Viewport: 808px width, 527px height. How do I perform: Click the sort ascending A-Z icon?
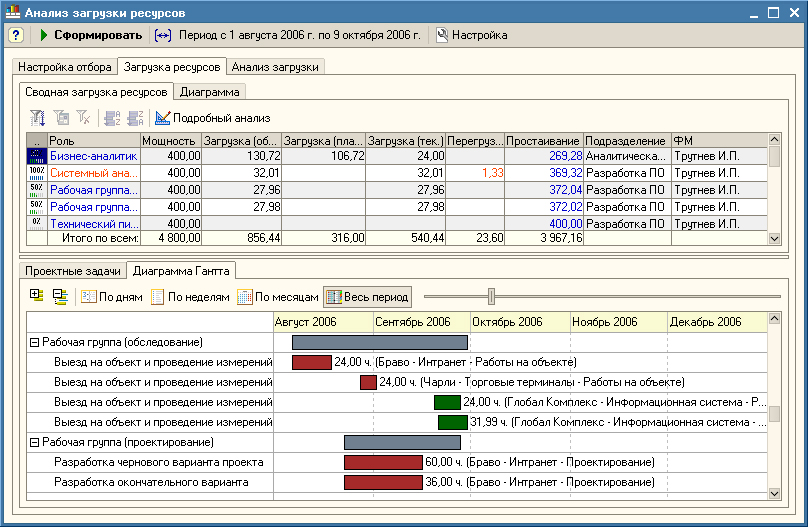tap(112, 118)
